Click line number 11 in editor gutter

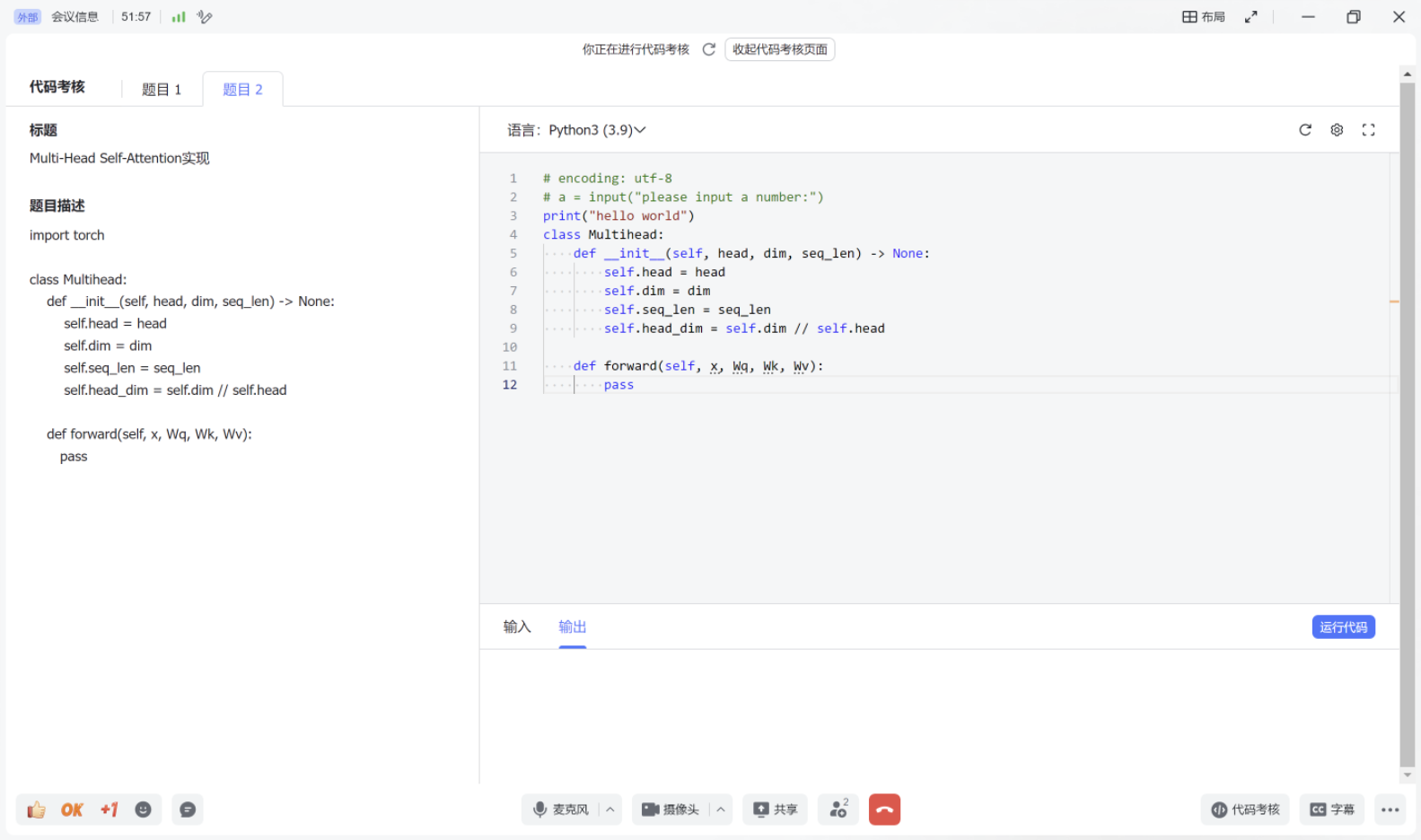tap(510, 366)
